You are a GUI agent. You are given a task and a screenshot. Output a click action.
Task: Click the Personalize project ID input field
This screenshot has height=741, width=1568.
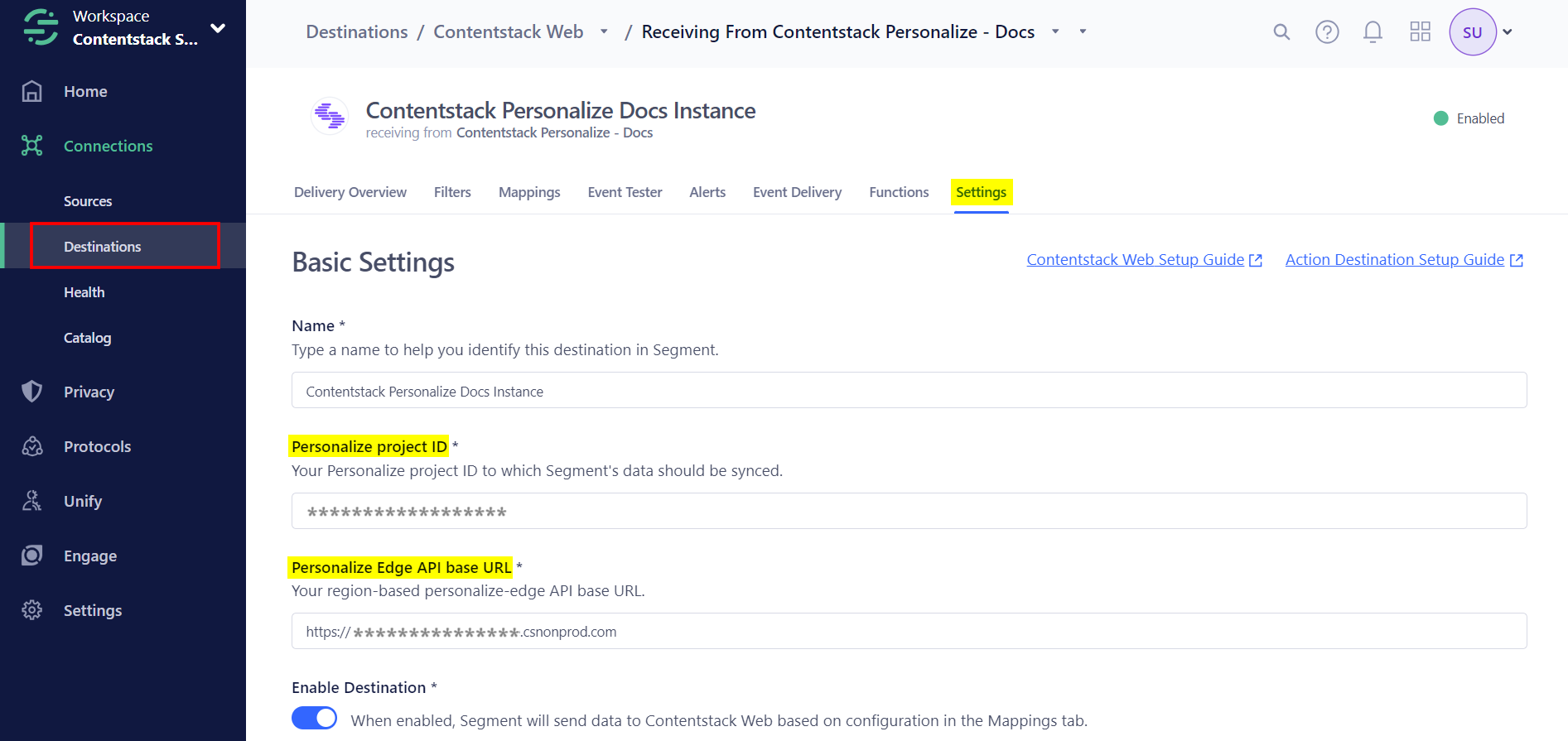point(909,511)
